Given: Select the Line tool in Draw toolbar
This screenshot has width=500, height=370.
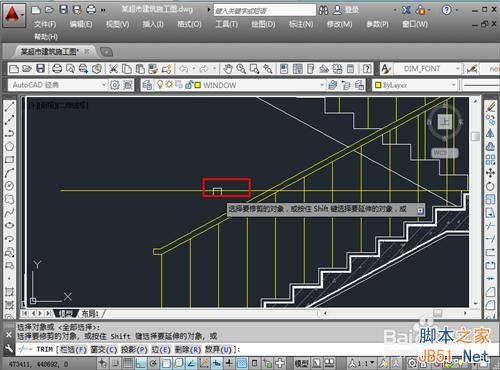Looking at the screenshot, I should [9, 107].
